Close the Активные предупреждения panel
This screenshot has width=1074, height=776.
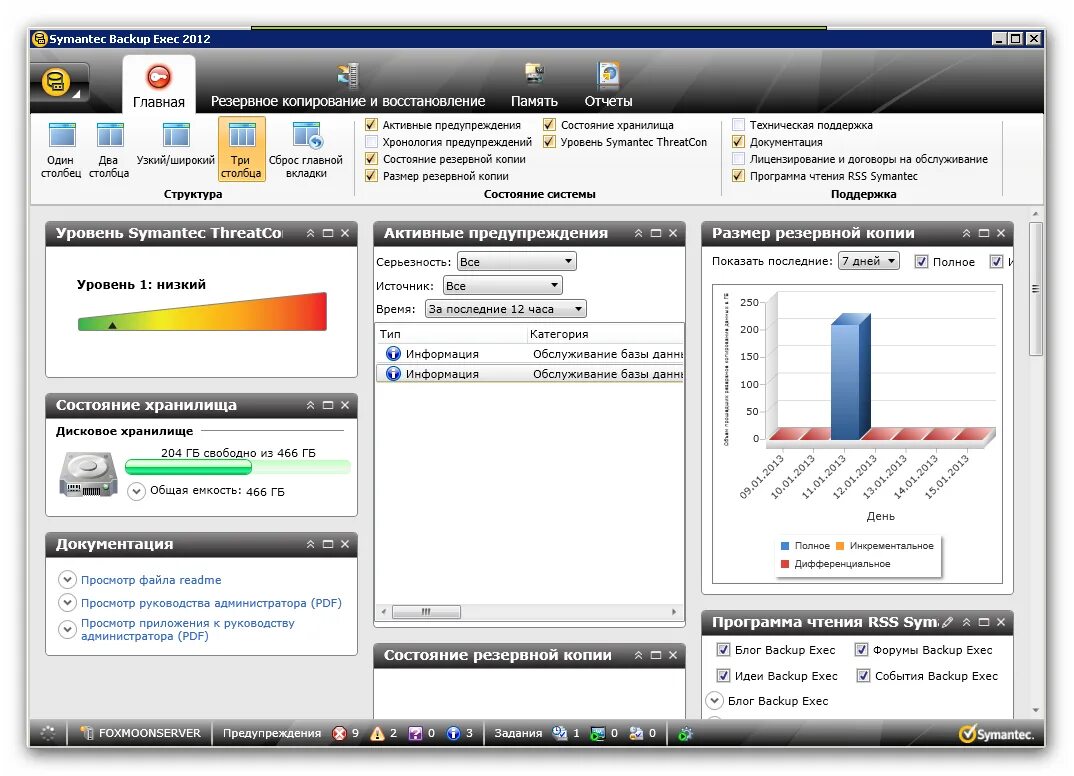673,234
